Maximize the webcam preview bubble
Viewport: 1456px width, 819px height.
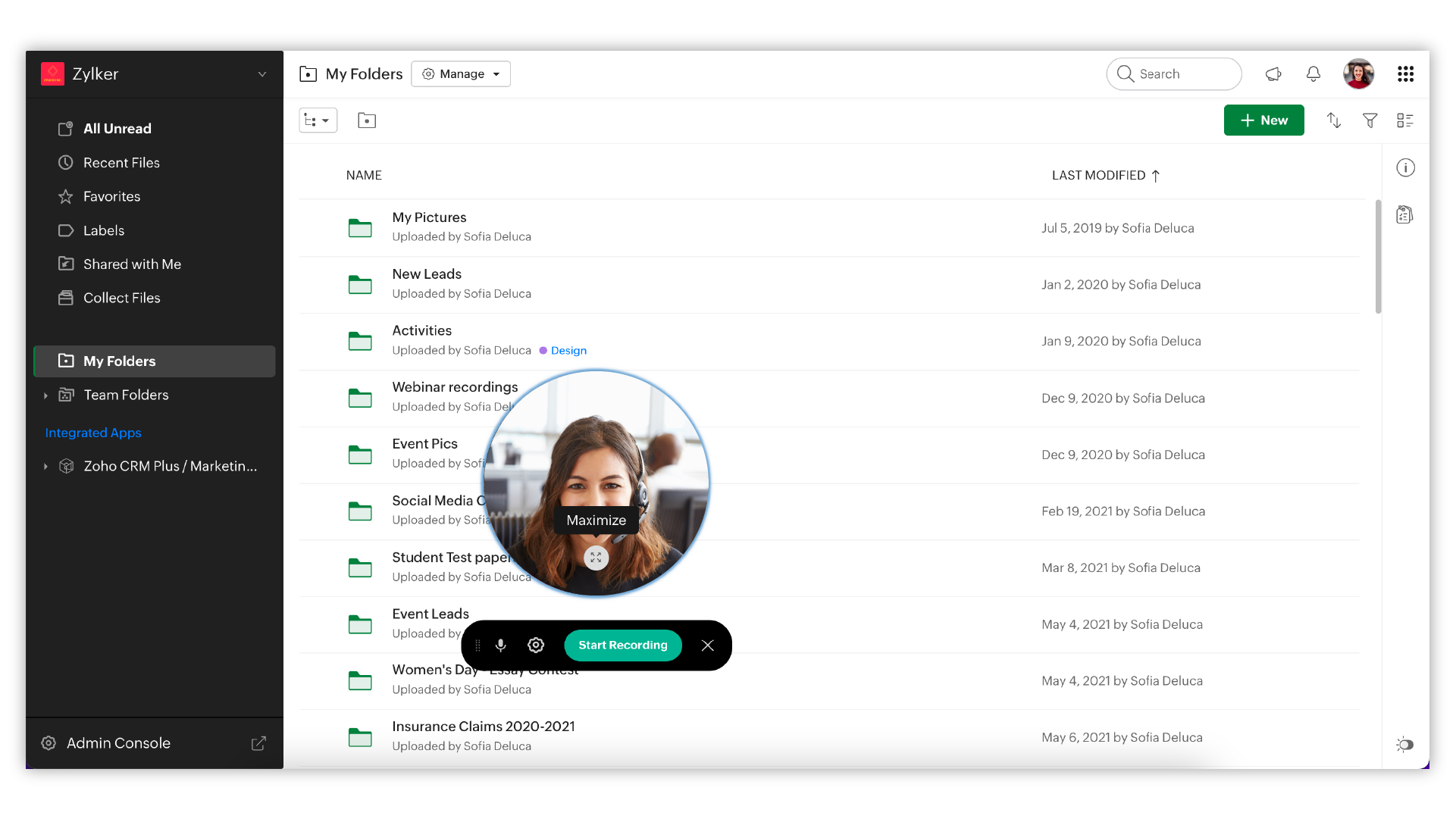tap(596, 558)
